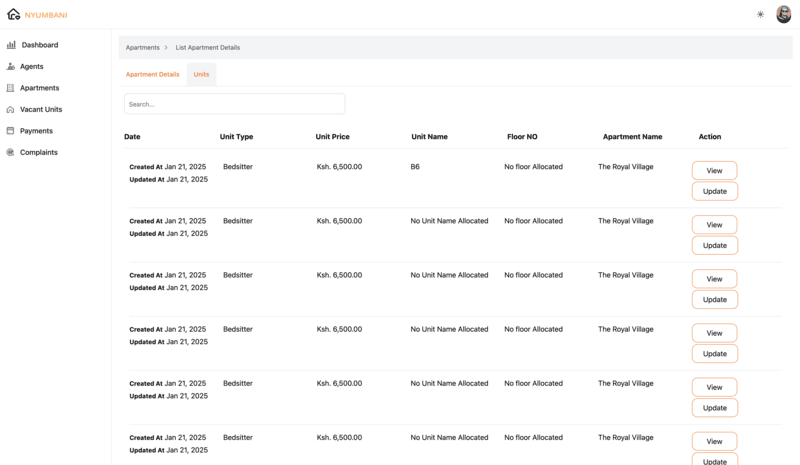Click the Agents people icon in sidebar
Viewport: 800px width, 465px height.
pyautogui.click(x=11, y=67)
